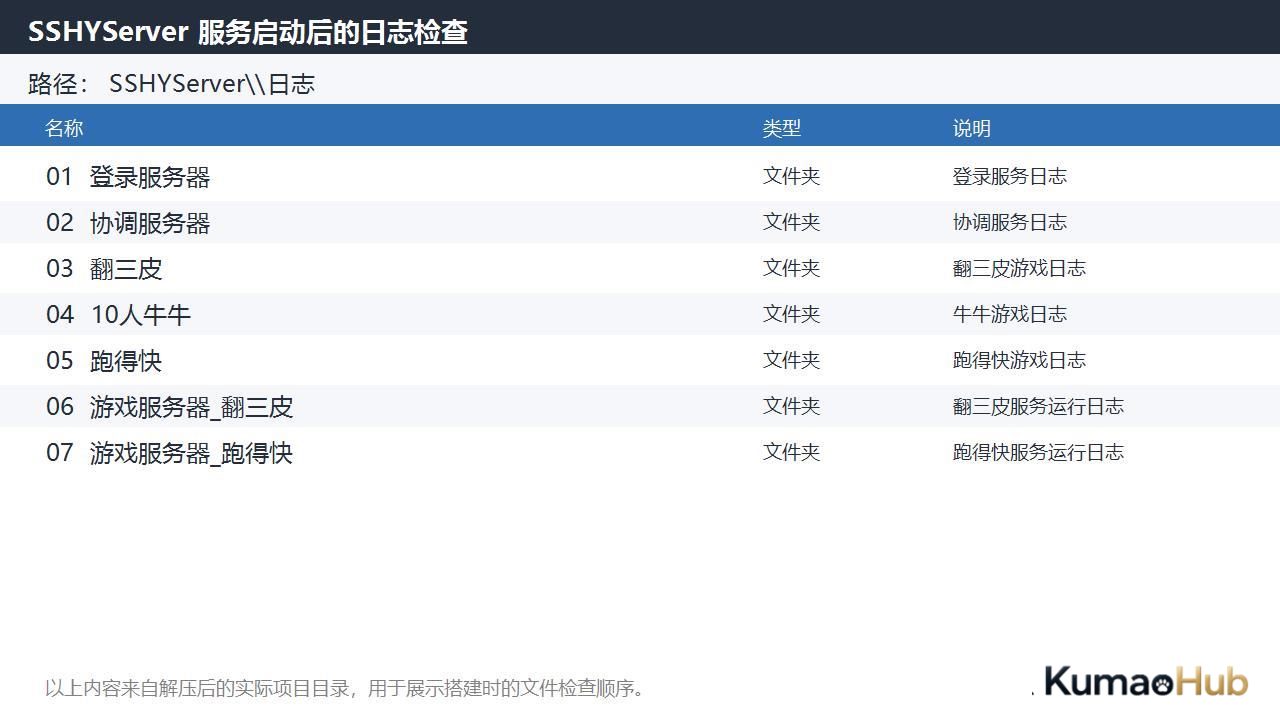Click 文件夹 type in 协调服务器 row

[x=791, y=222]
